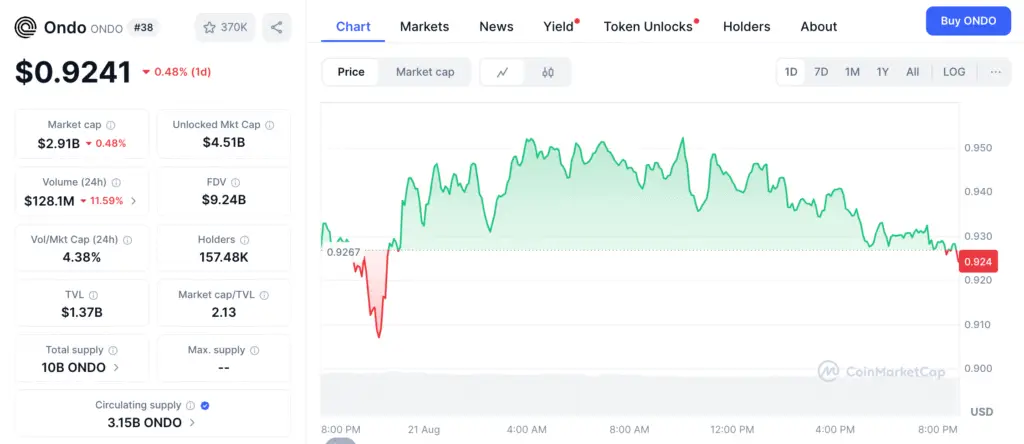Open the Markets tab
This screenshot has width=1024, height=444.
pos(424,26)
